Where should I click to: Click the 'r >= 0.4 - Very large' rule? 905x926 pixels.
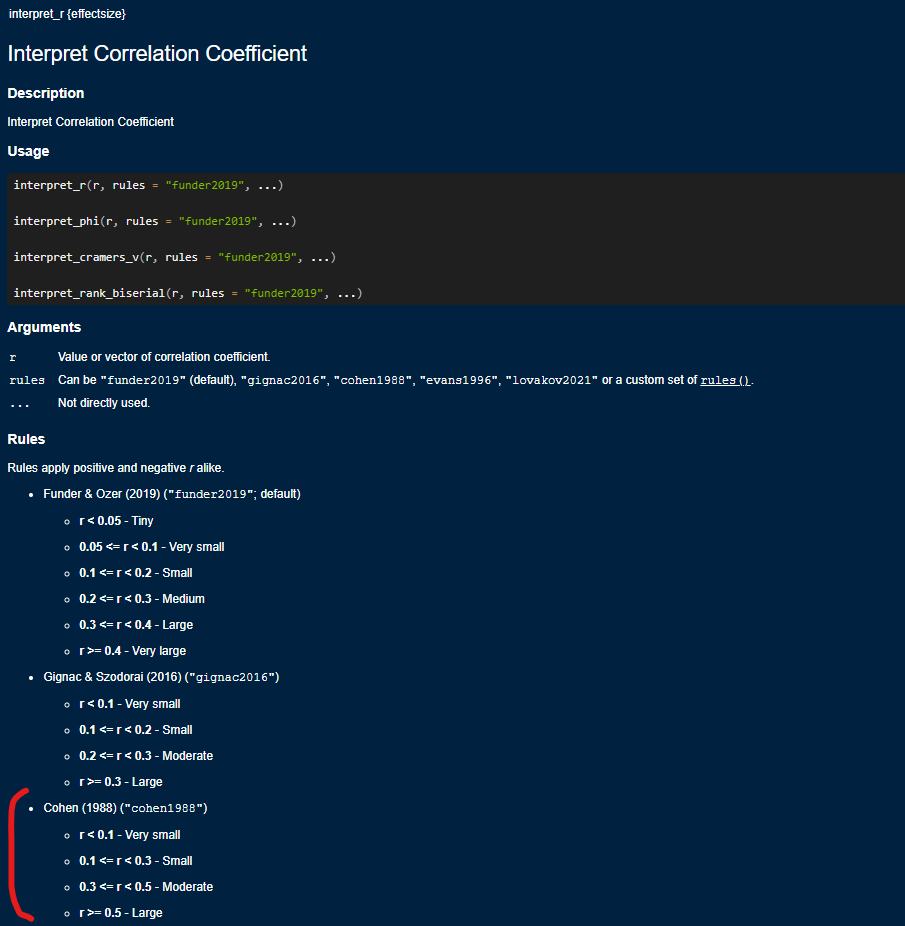coord(134,651)
